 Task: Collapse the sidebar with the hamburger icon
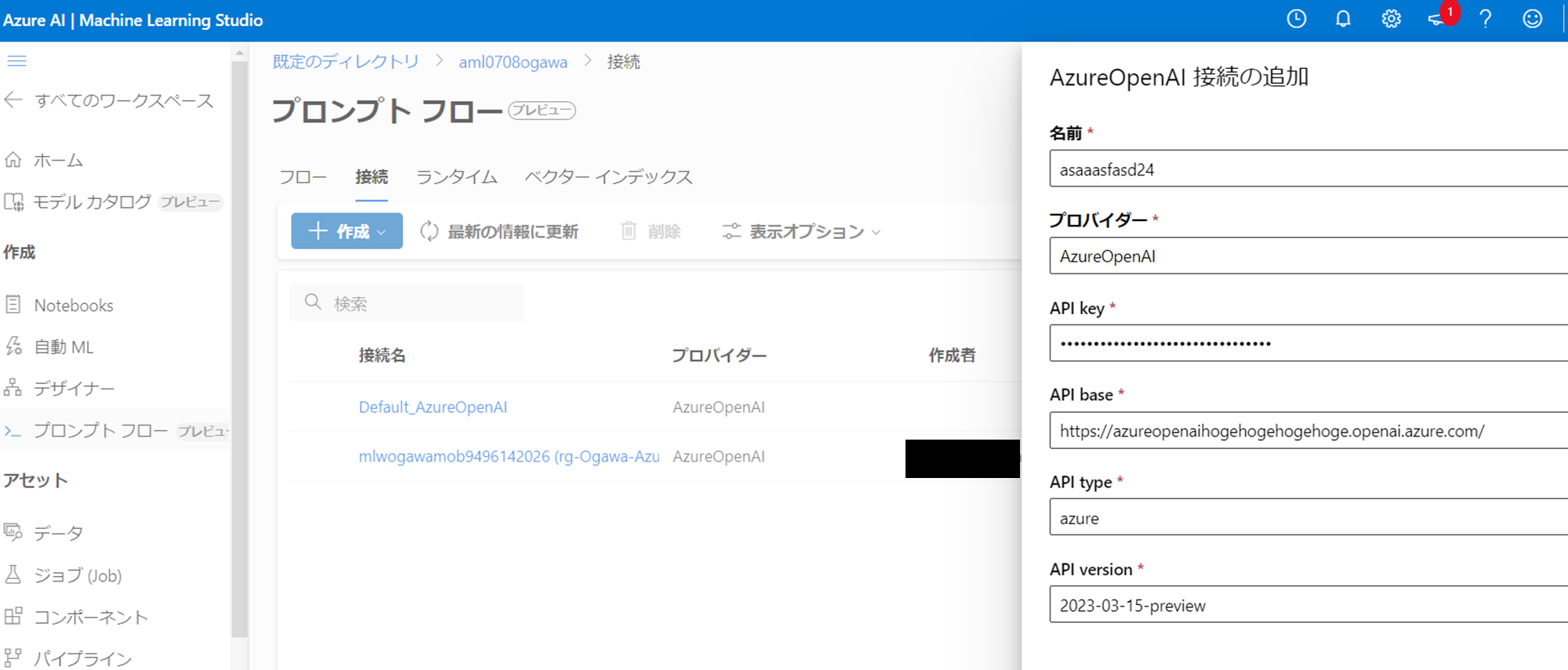pos(16,61)
